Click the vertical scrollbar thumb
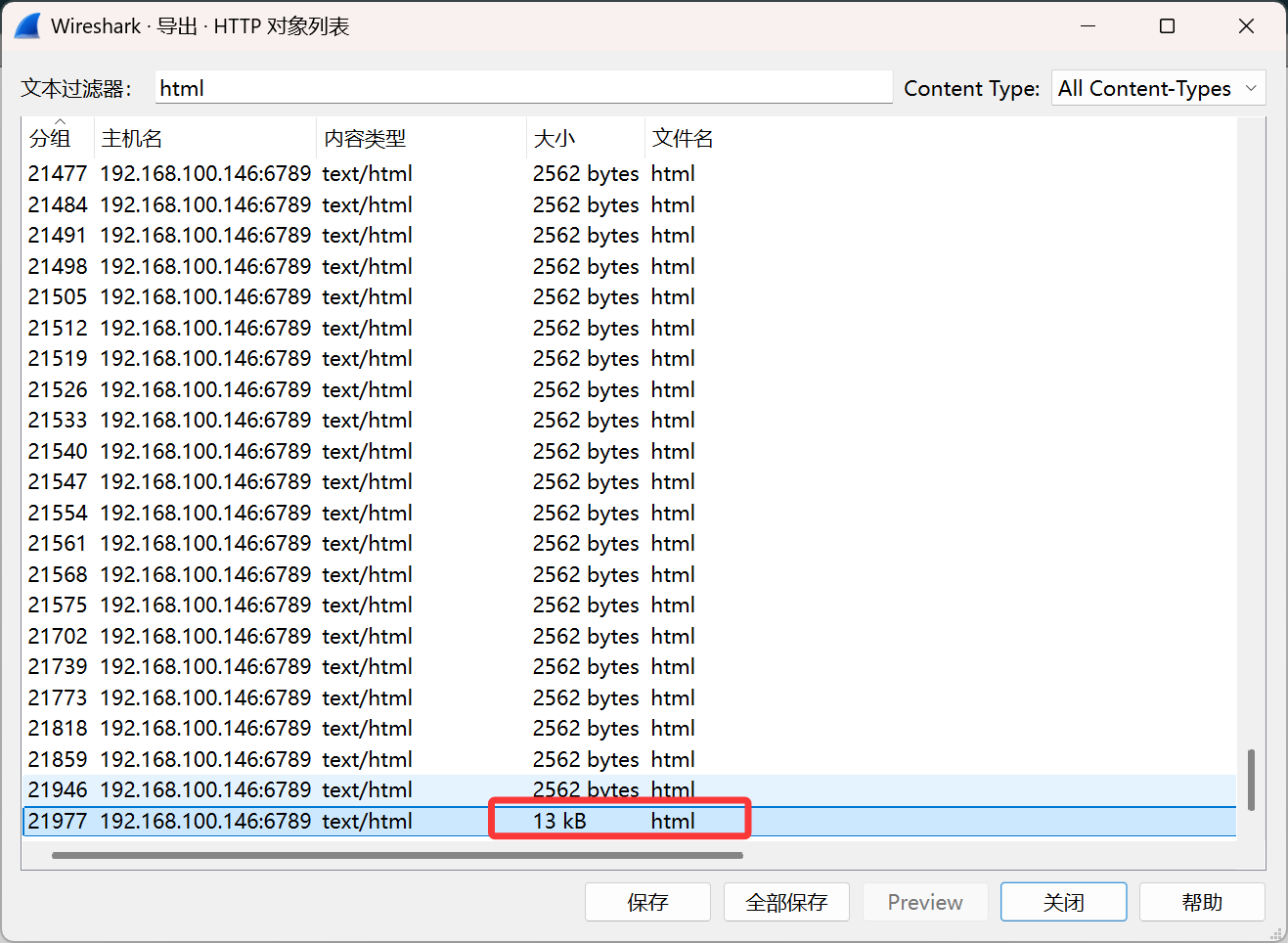The image size is (1288, 943). pyautogui.click(x=1251, y=780)
